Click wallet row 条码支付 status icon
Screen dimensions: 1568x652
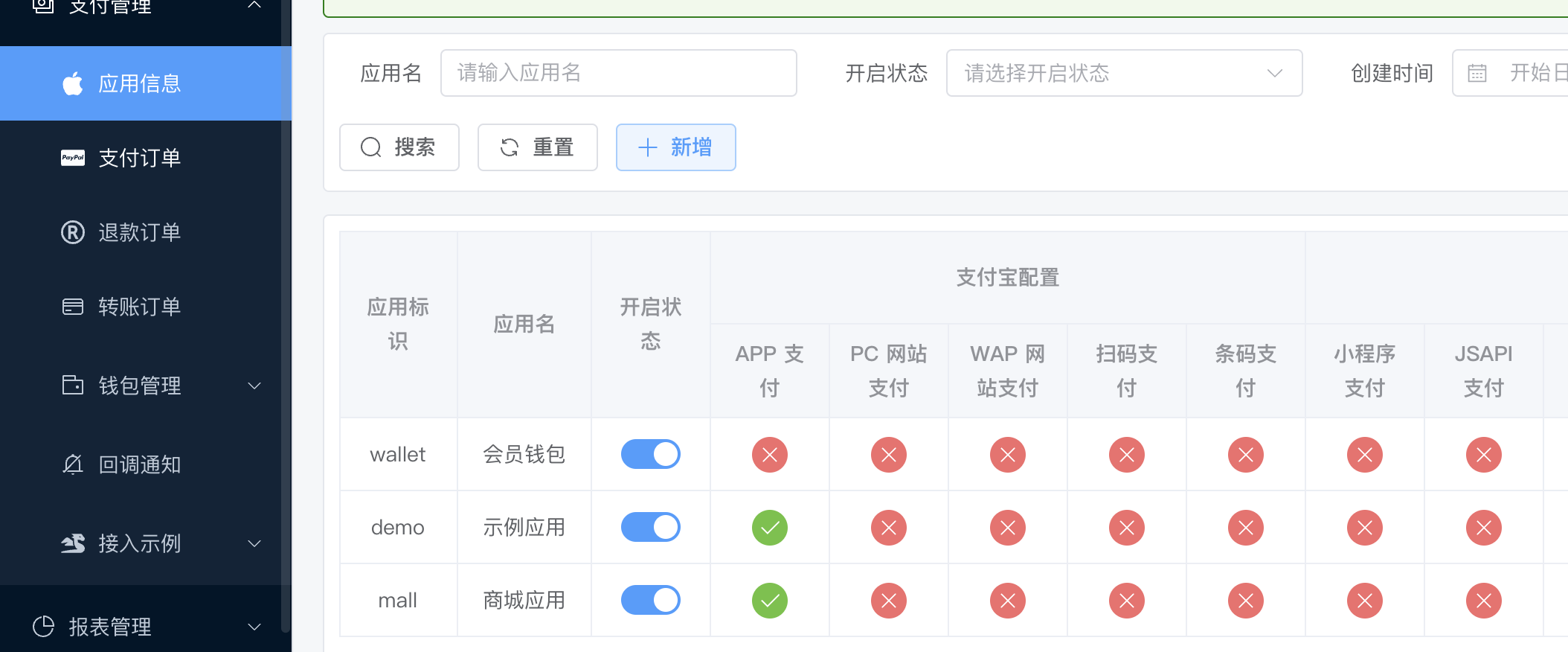click(x=1246, y=455)
